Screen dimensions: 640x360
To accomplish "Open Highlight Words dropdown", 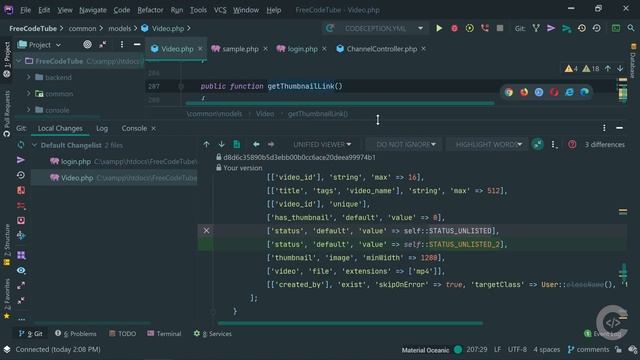I will 489,144.
